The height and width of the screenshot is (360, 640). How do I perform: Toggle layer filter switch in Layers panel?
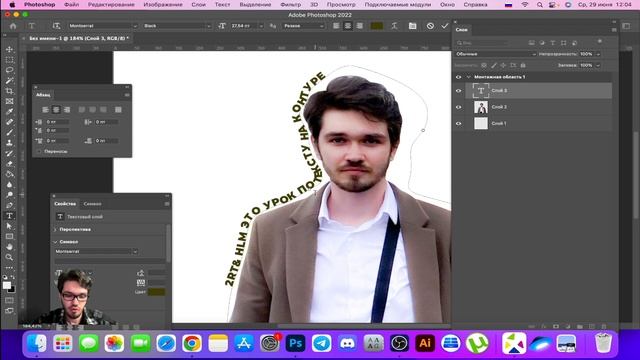600,42
